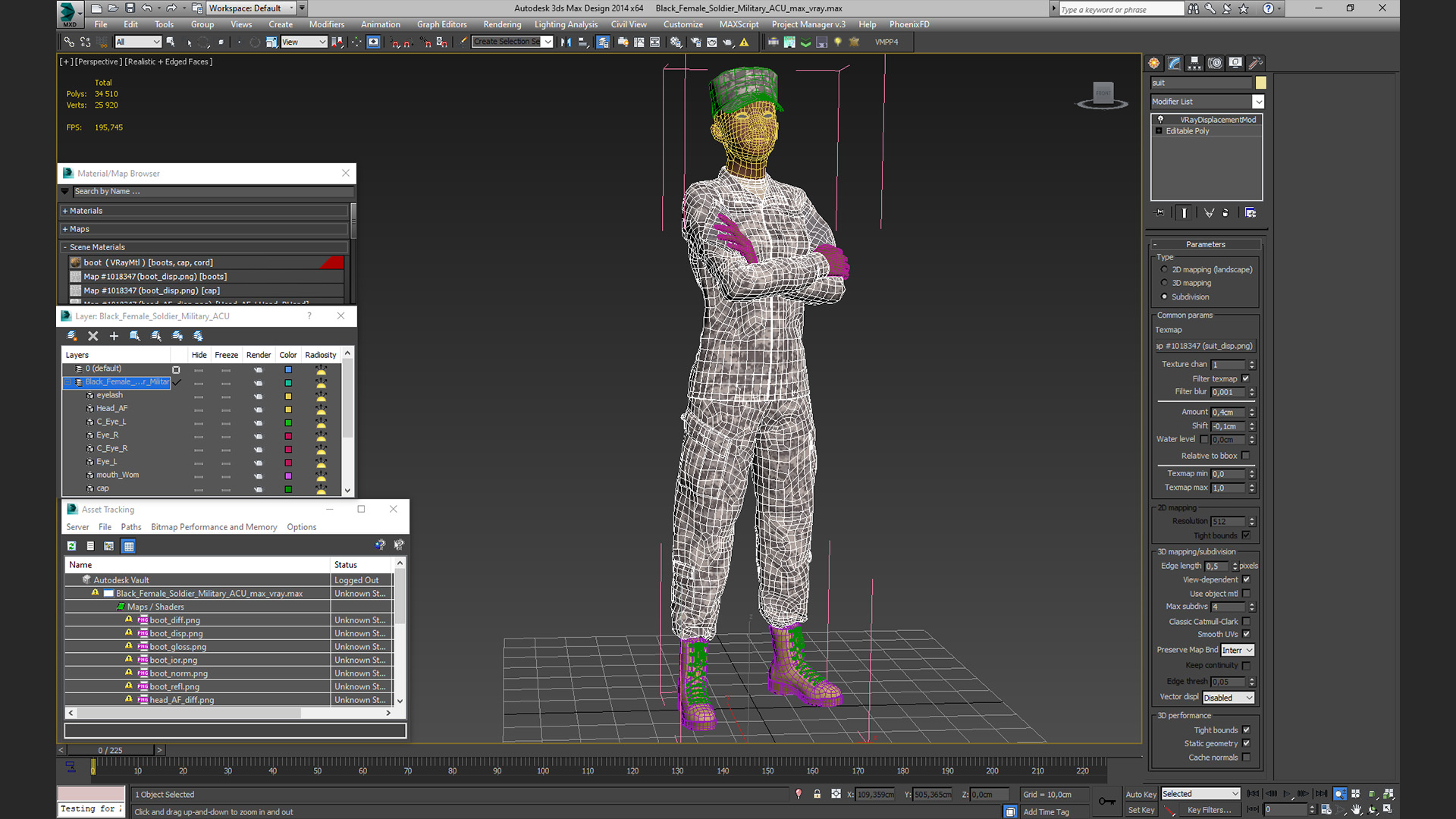Open the Utilities hammer panel tab

click(x=1256, y=63)
